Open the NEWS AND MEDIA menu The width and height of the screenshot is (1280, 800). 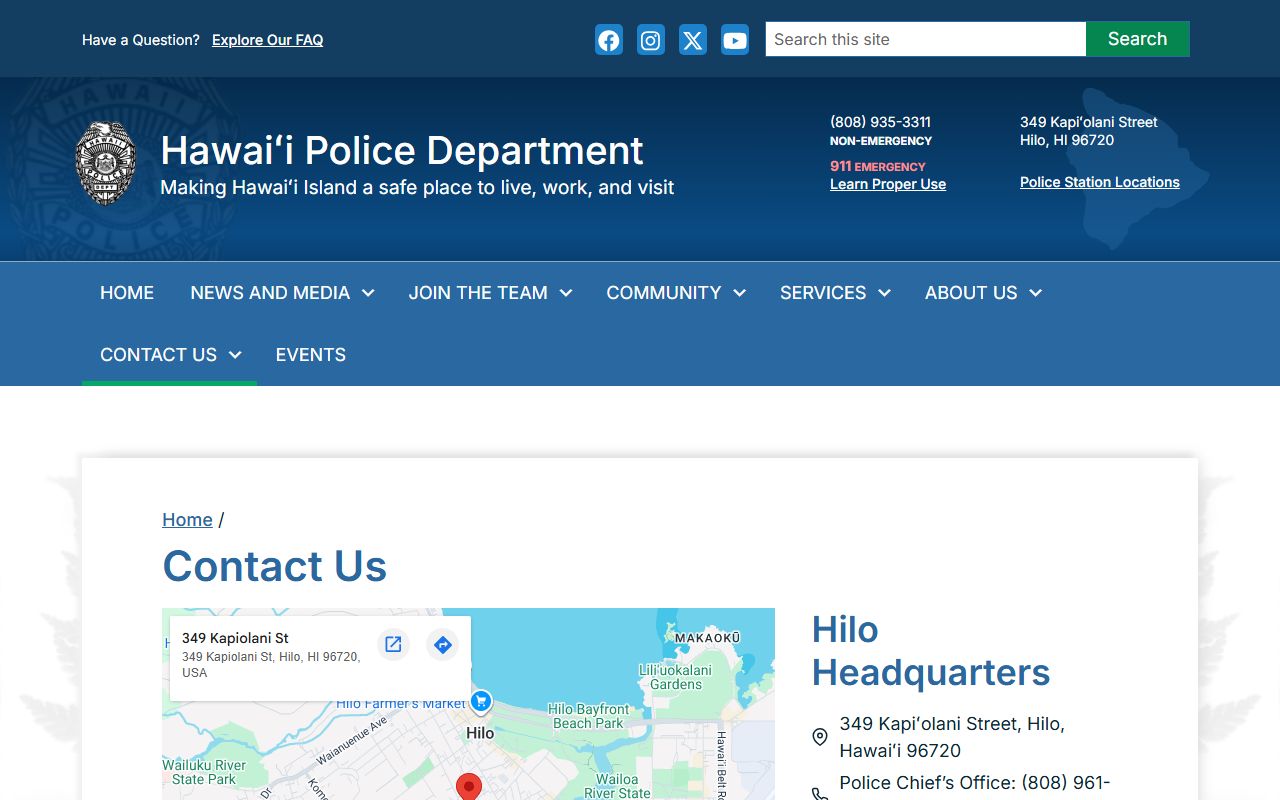[270, 293]
